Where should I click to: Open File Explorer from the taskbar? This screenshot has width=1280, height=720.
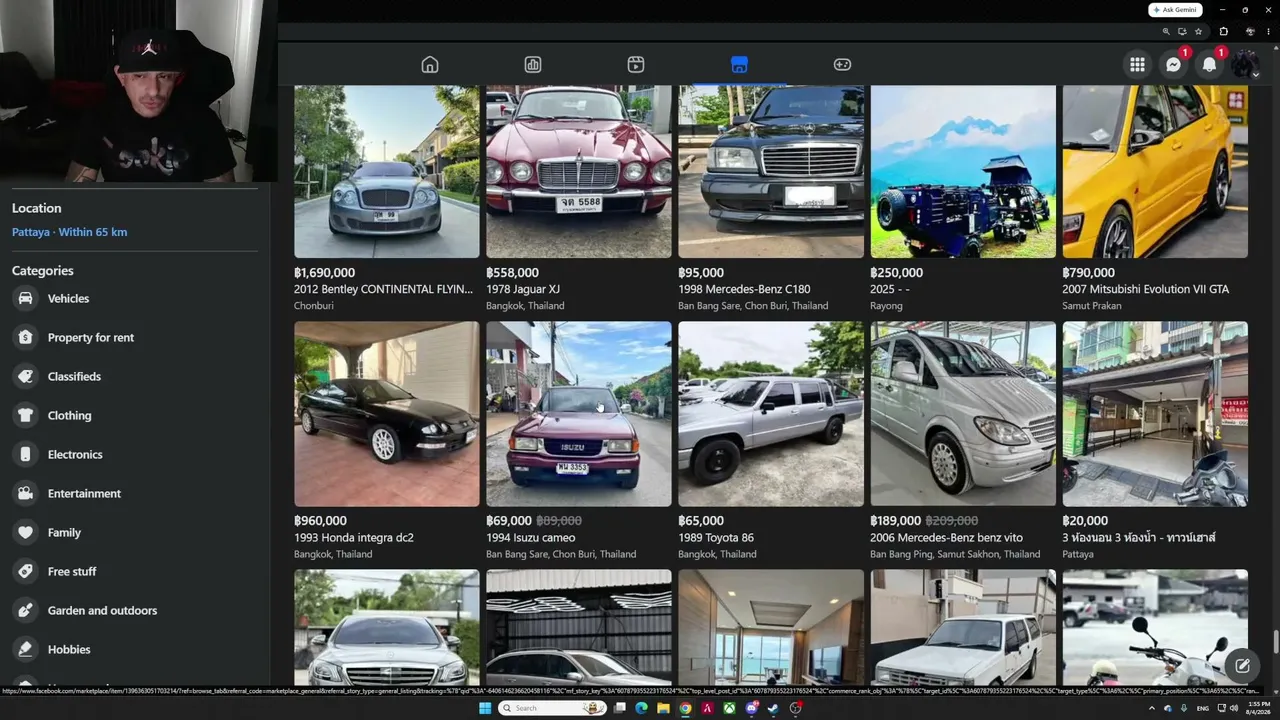[663, 708]
